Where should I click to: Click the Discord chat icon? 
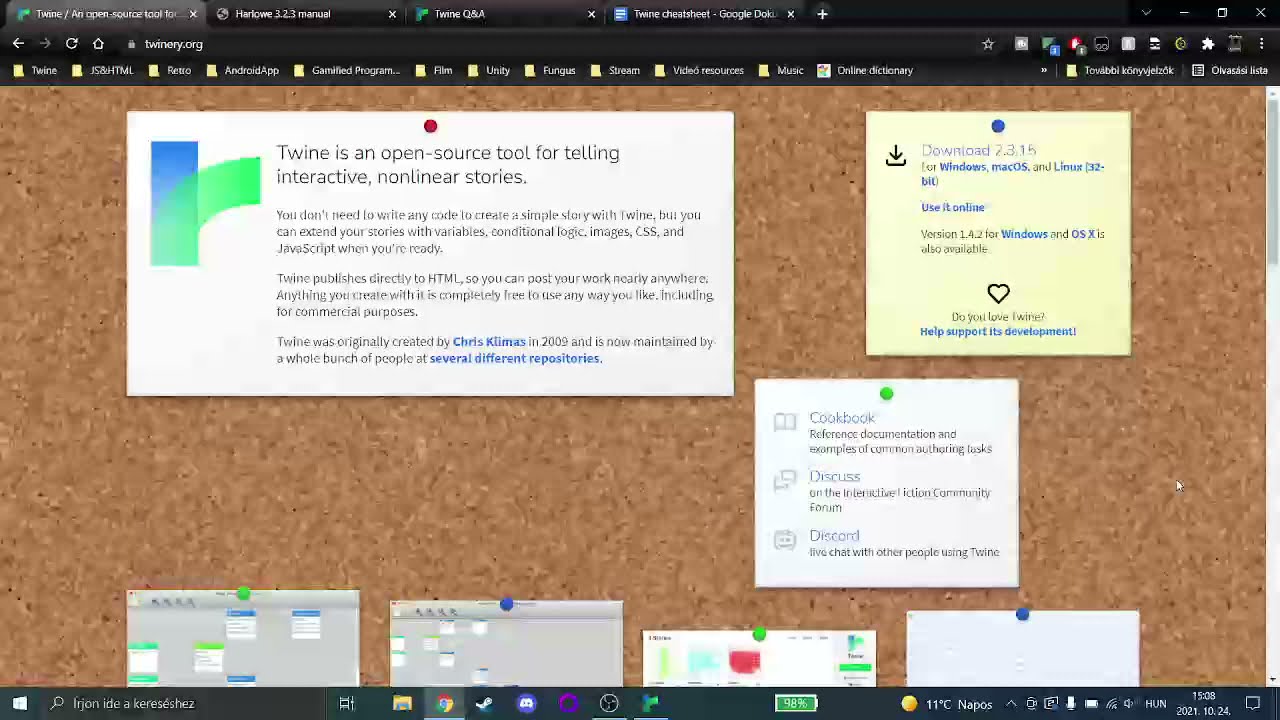click(x=785, y=540)
